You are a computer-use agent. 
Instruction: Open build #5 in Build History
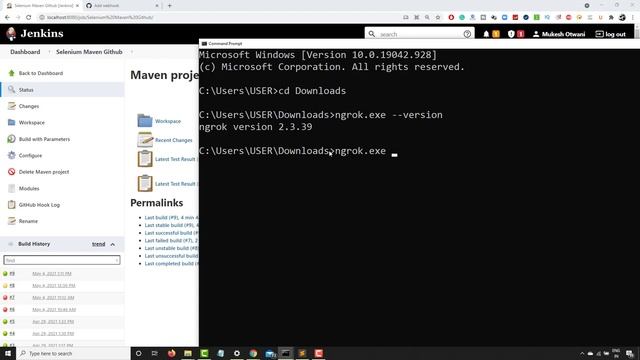[12, 322]
